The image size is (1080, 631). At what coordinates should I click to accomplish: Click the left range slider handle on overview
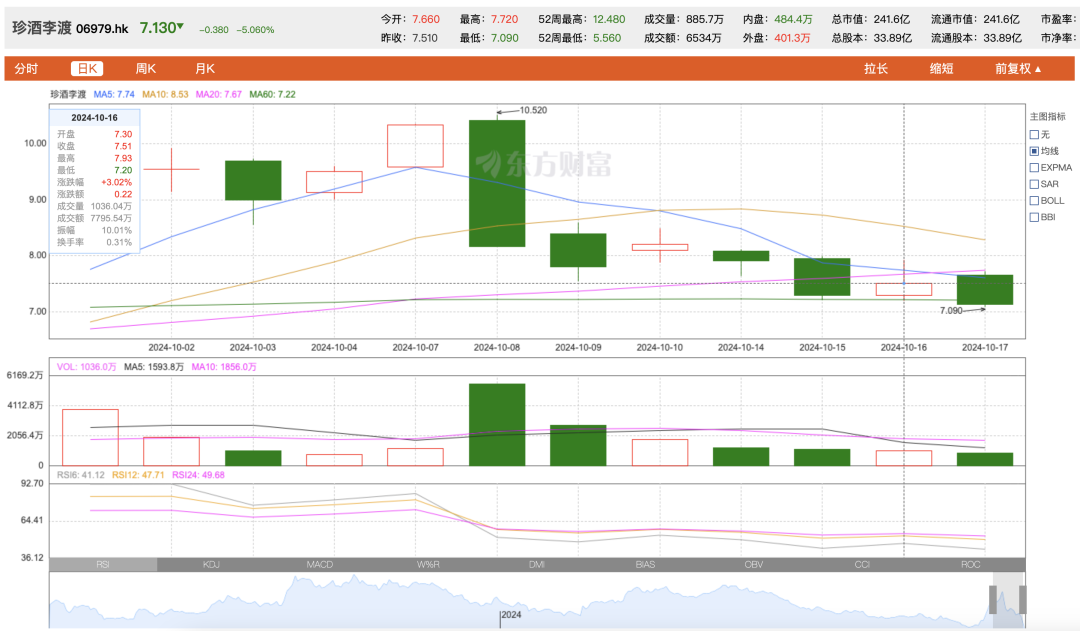click(x=993, y=599)
